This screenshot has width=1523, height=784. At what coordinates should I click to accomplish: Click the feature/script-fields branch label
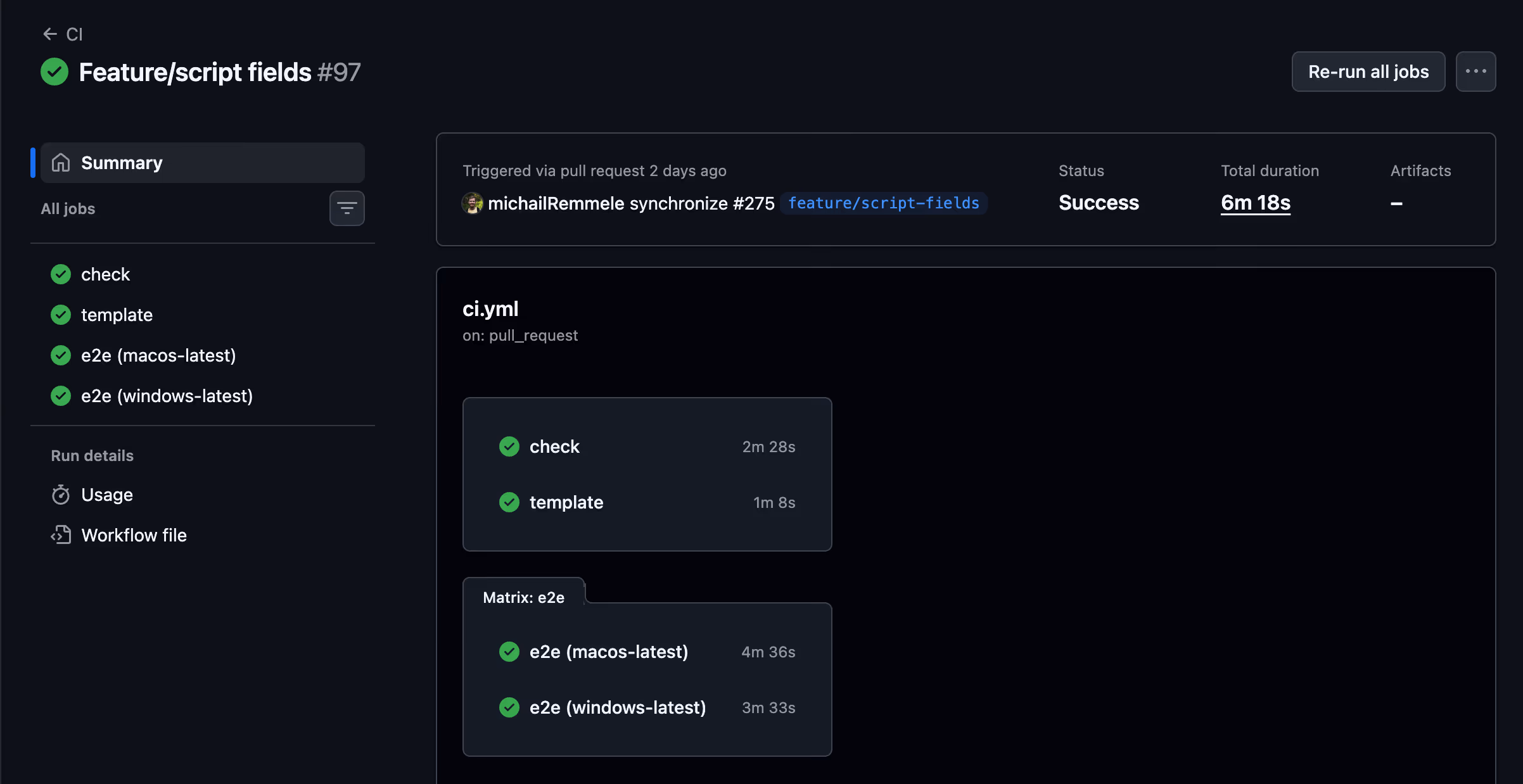tap(883, 203)
